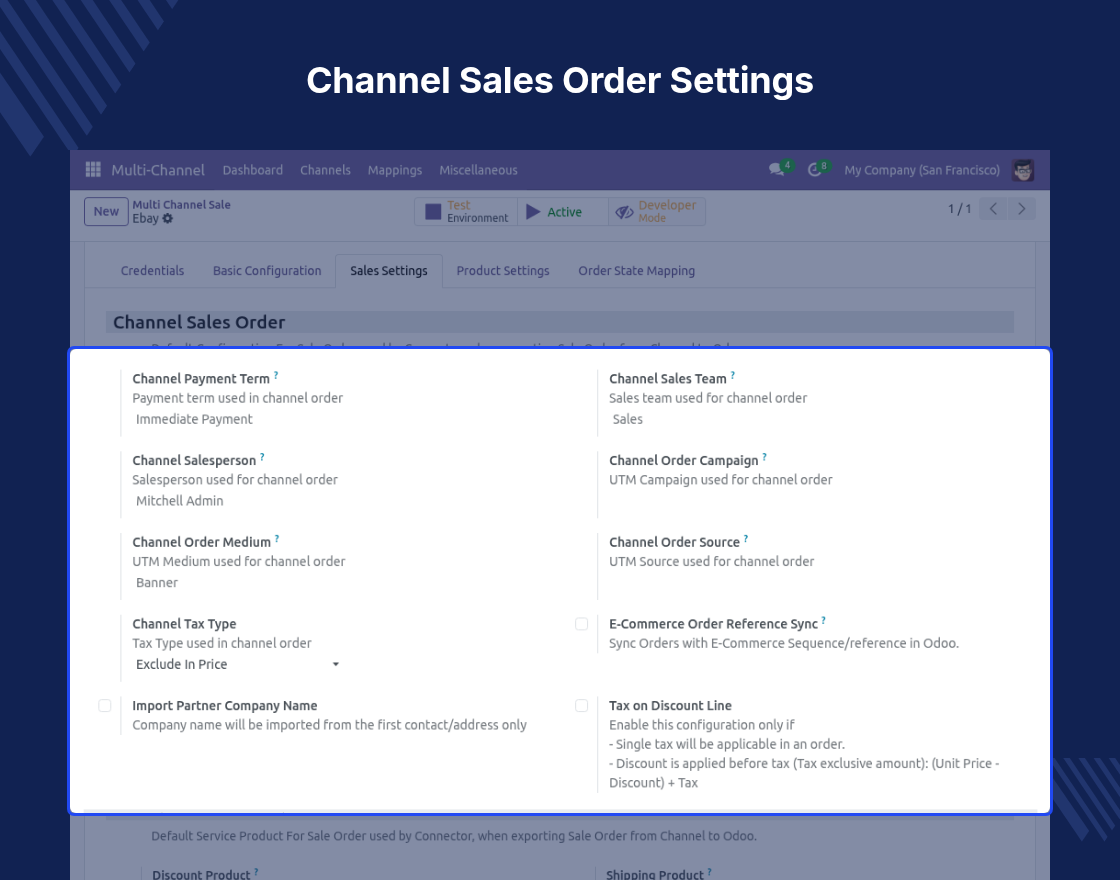This screenshot has width=1120, height=880.
Task: Click the New button
Action: tap(106, 211)
